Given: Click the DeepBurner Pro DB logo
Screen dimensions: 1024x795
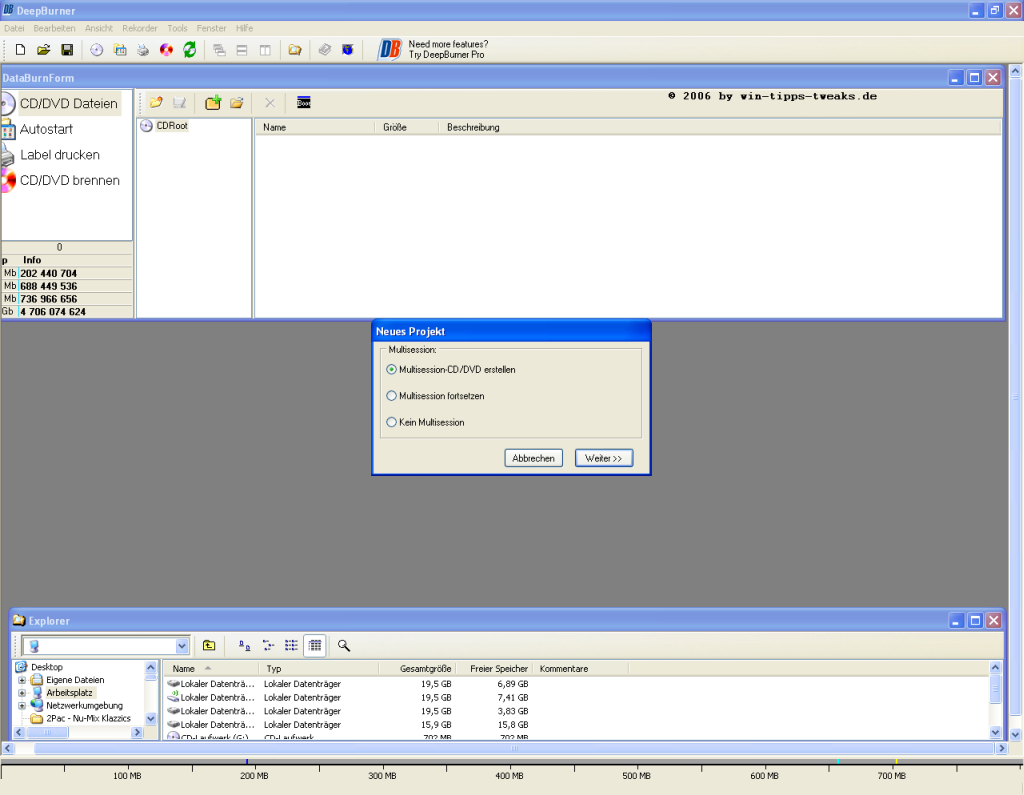Looking at the screenshot, I should tap(390, 50).
